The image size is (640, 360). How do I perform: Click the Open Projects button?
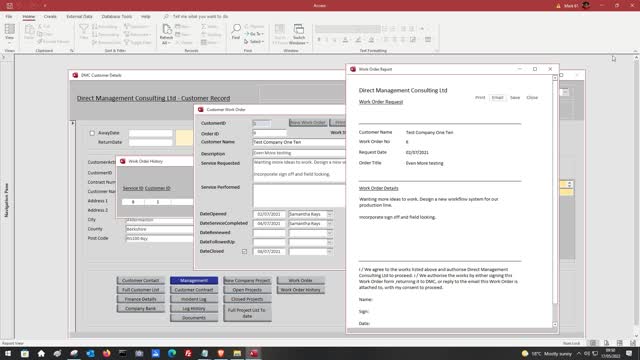247,290
